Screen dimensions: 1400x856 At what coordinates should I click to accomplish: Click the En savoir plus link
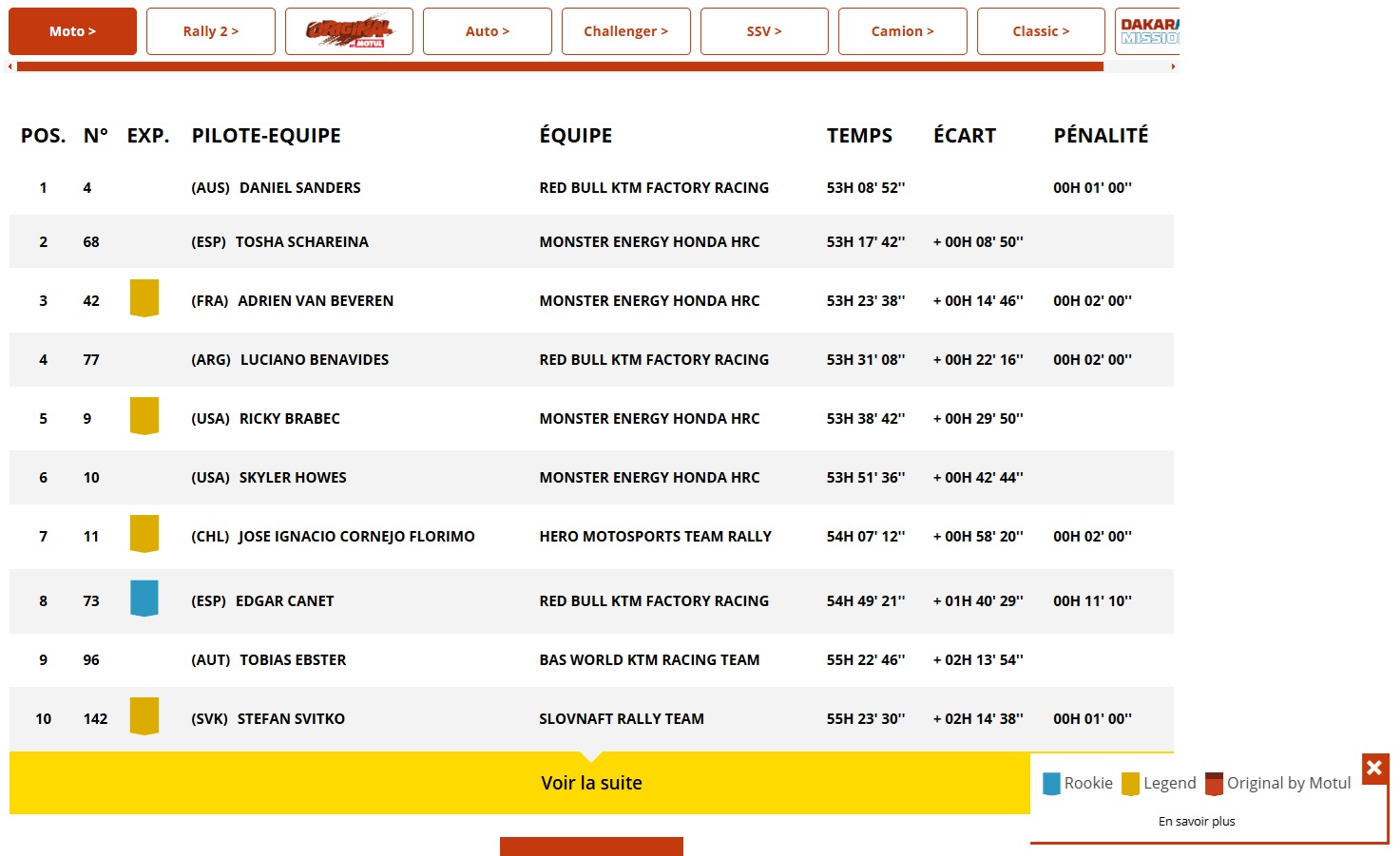pos(1197,822)
